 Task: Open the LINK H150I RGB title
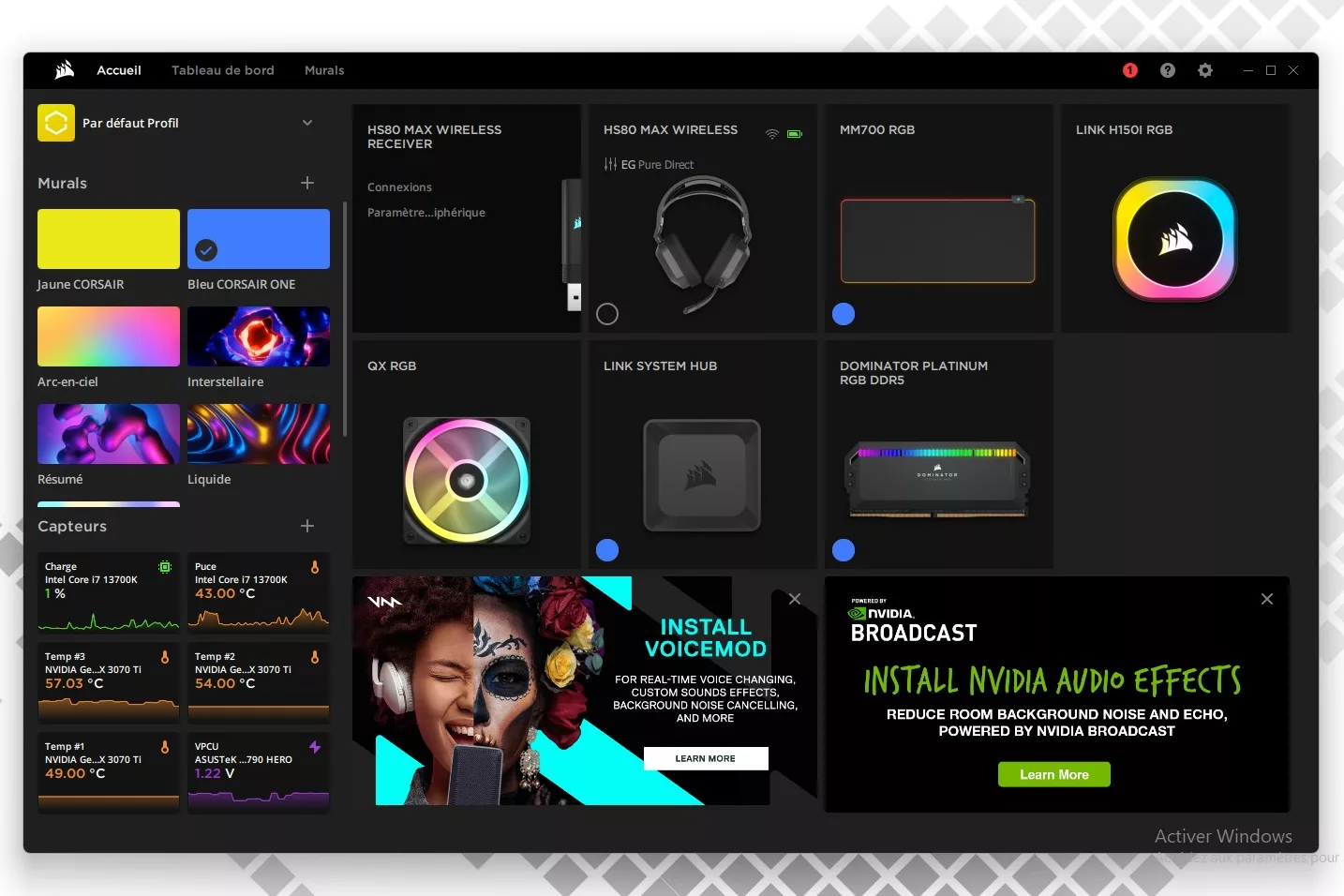(1124, 130)
